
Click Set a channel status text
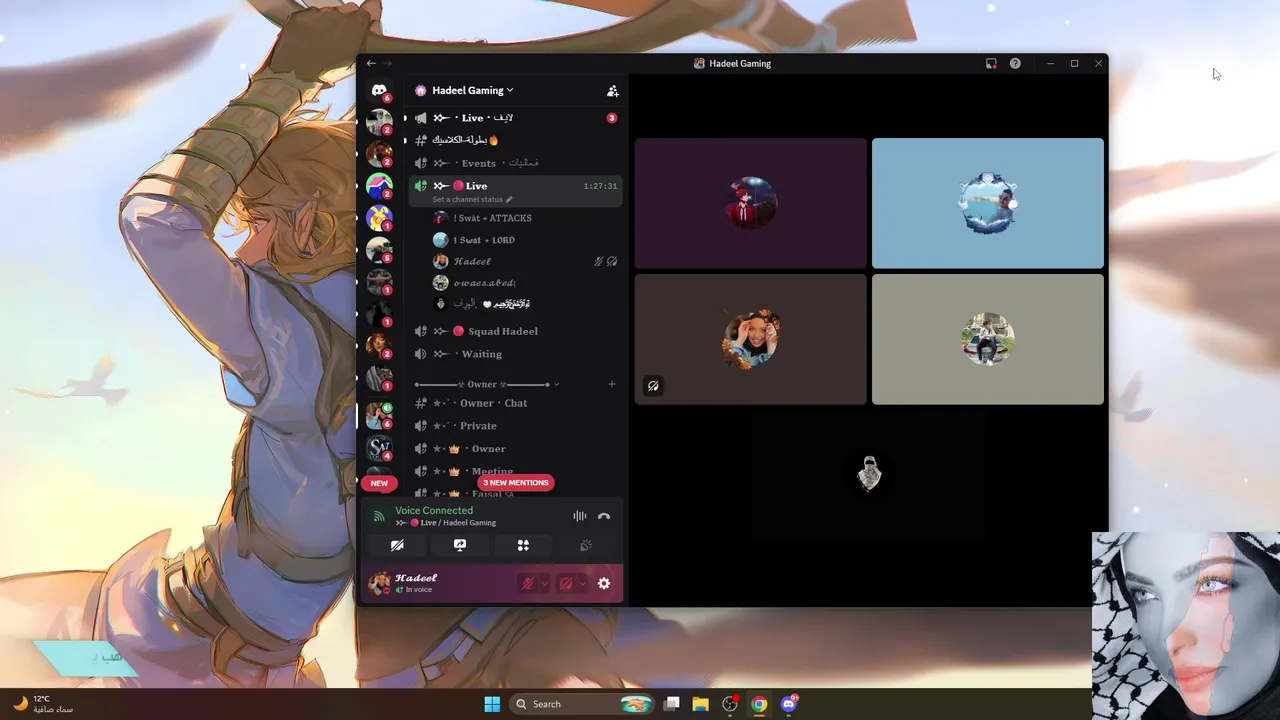pos(467,199)
